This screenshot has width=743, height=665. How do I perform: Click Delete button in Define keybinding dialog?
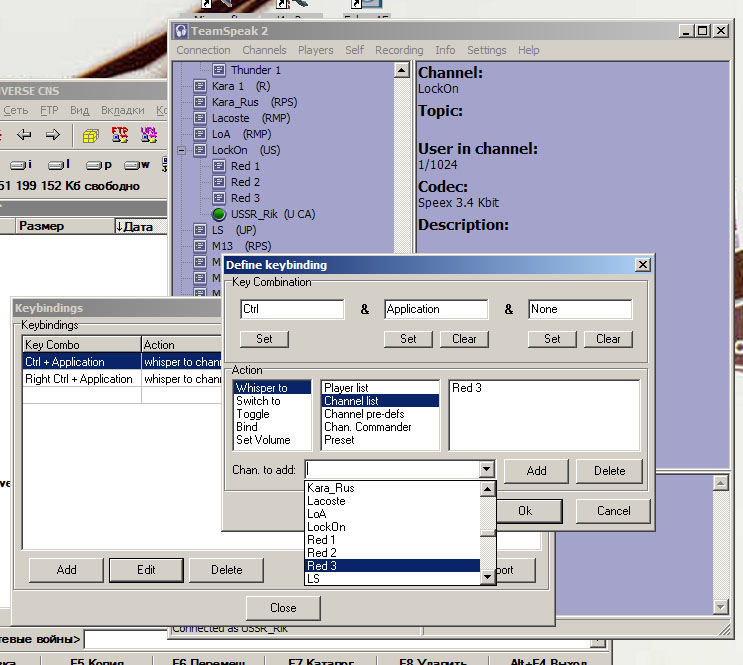(609, 471)
